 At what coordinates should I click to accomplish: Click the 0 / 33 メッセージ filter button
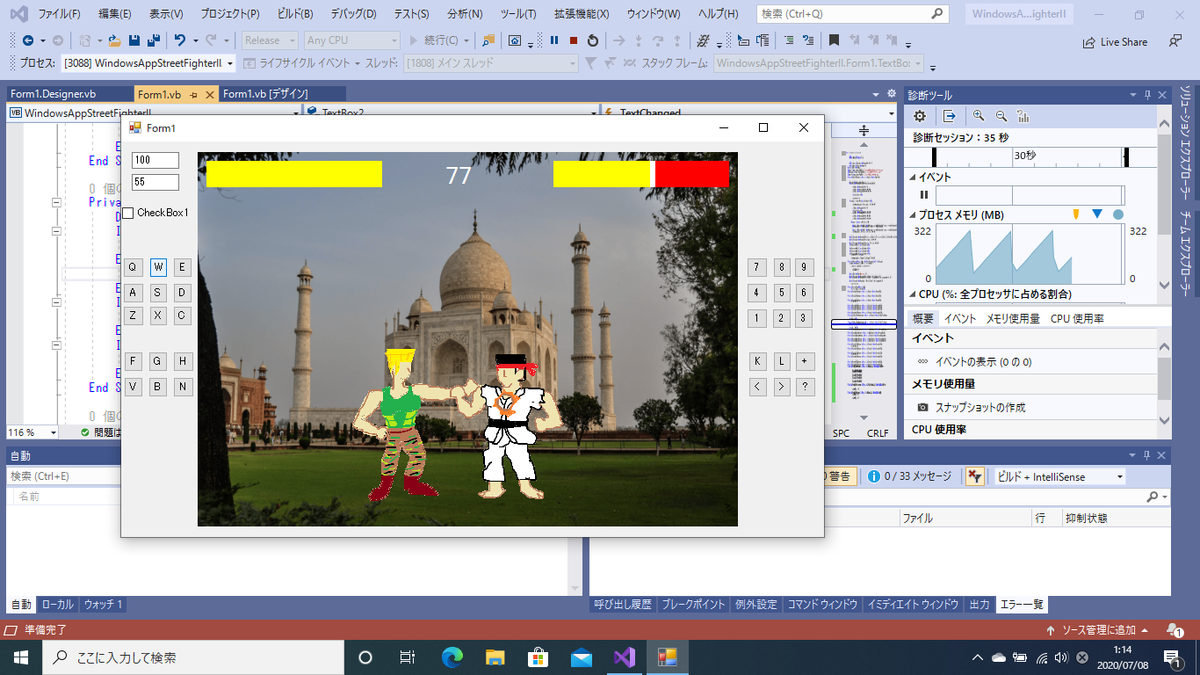coord(909,477)
